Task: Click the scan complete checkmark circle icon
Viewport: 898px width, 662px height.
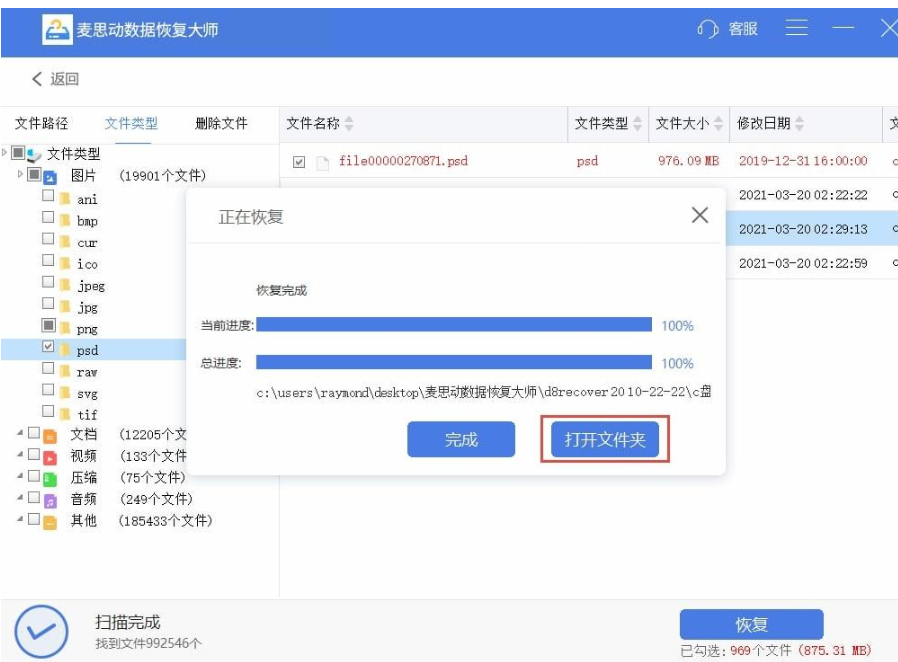Action: [41, 632]
